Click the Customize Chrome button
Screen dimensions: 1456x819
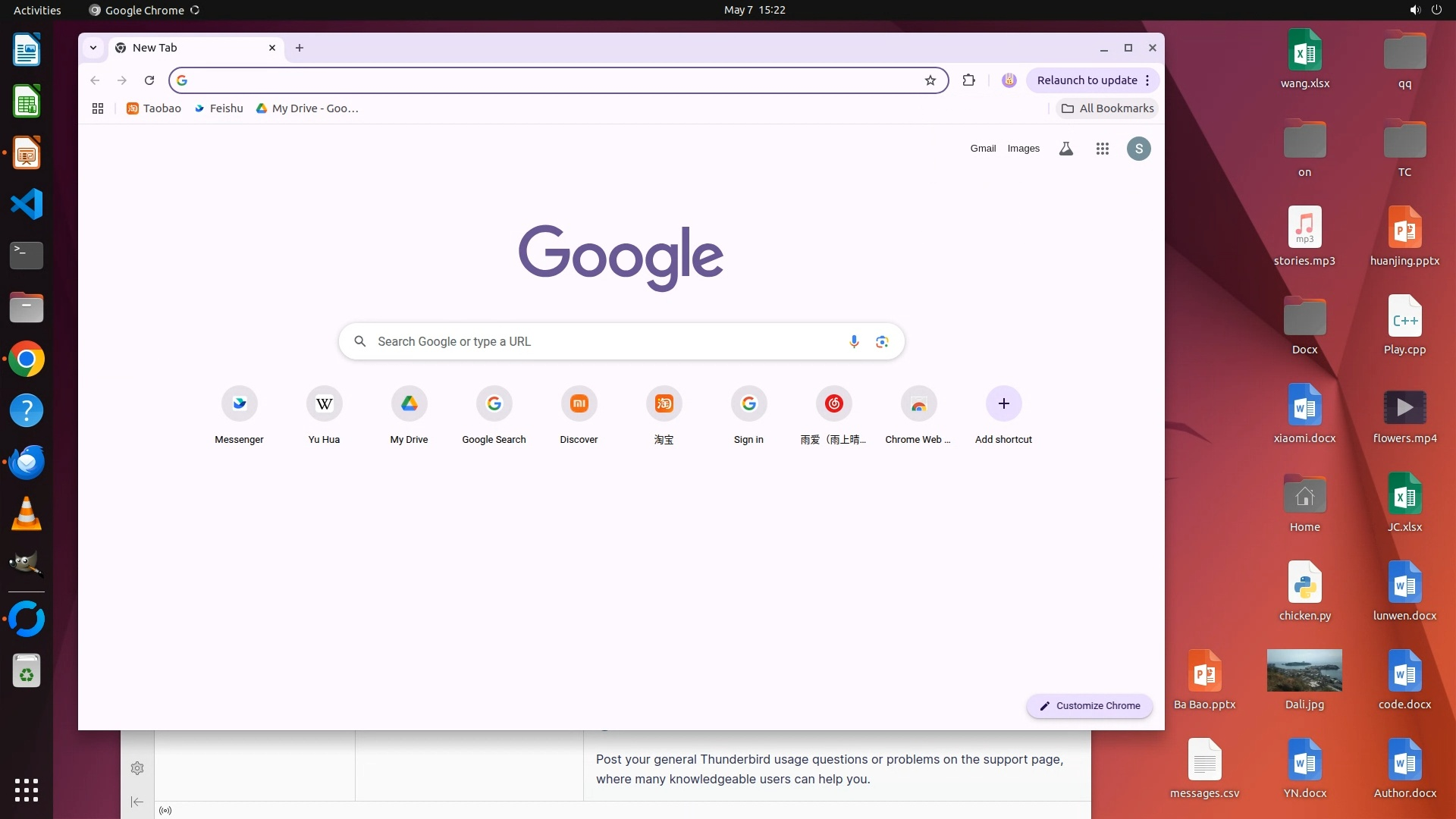click(x=1090, y=705)
